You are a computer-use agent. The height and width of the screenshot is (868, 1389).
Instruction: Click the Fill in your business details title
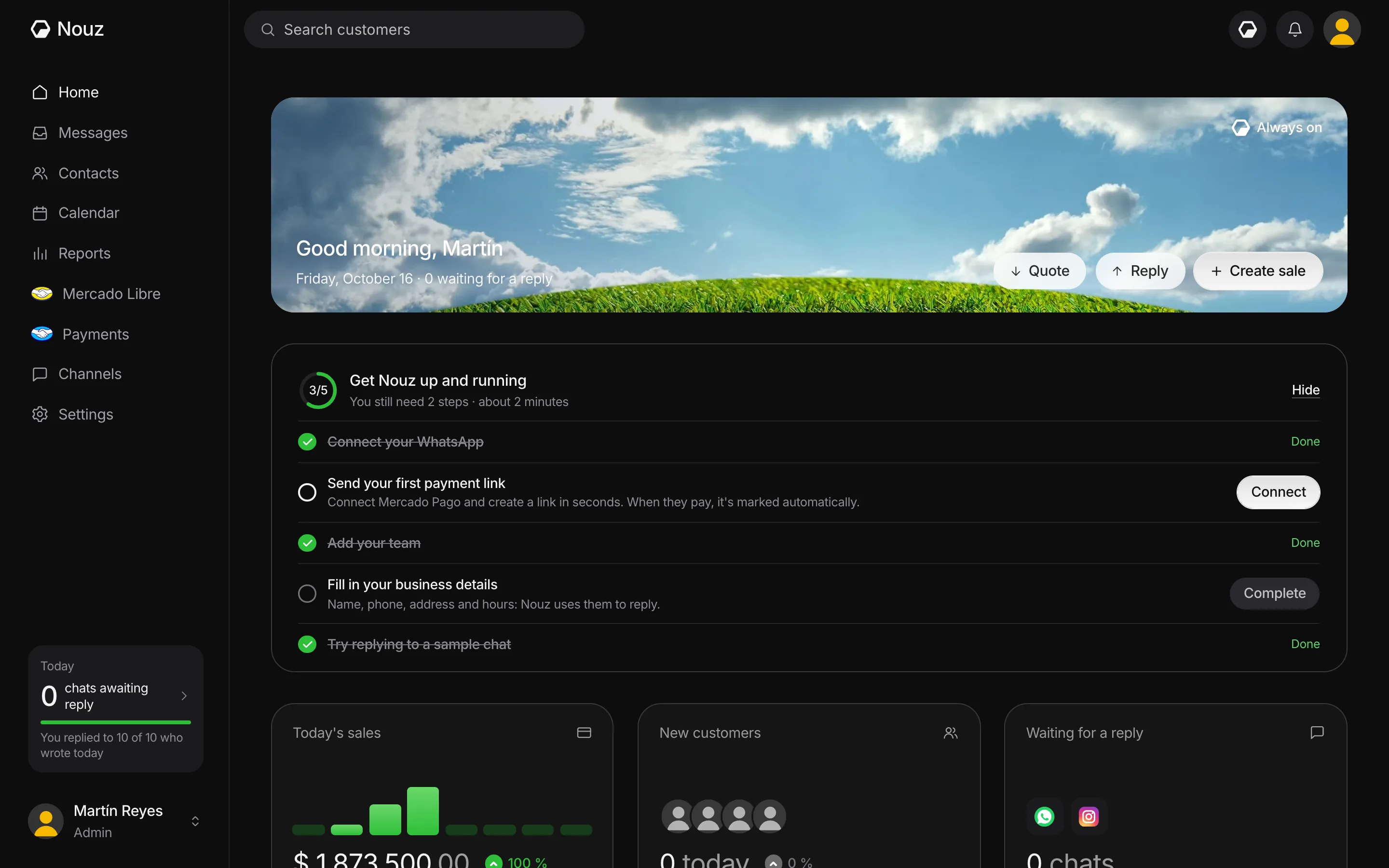[x=412, y=584]
